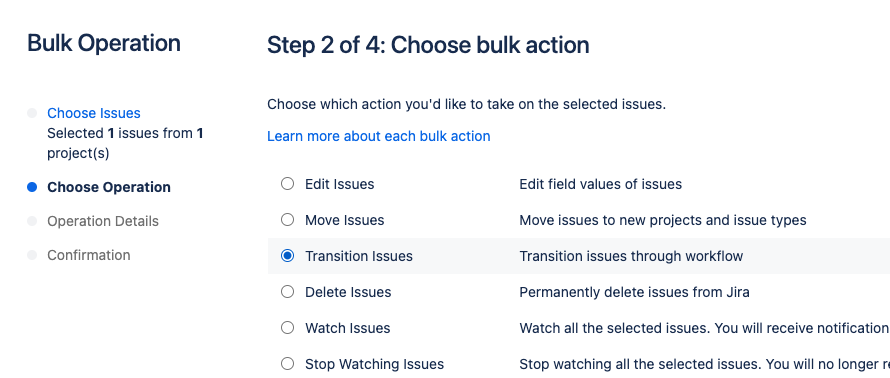This screenshot has height=378, width=890.
Task: Open the Choose Issues step link
Action: [94, 114]
